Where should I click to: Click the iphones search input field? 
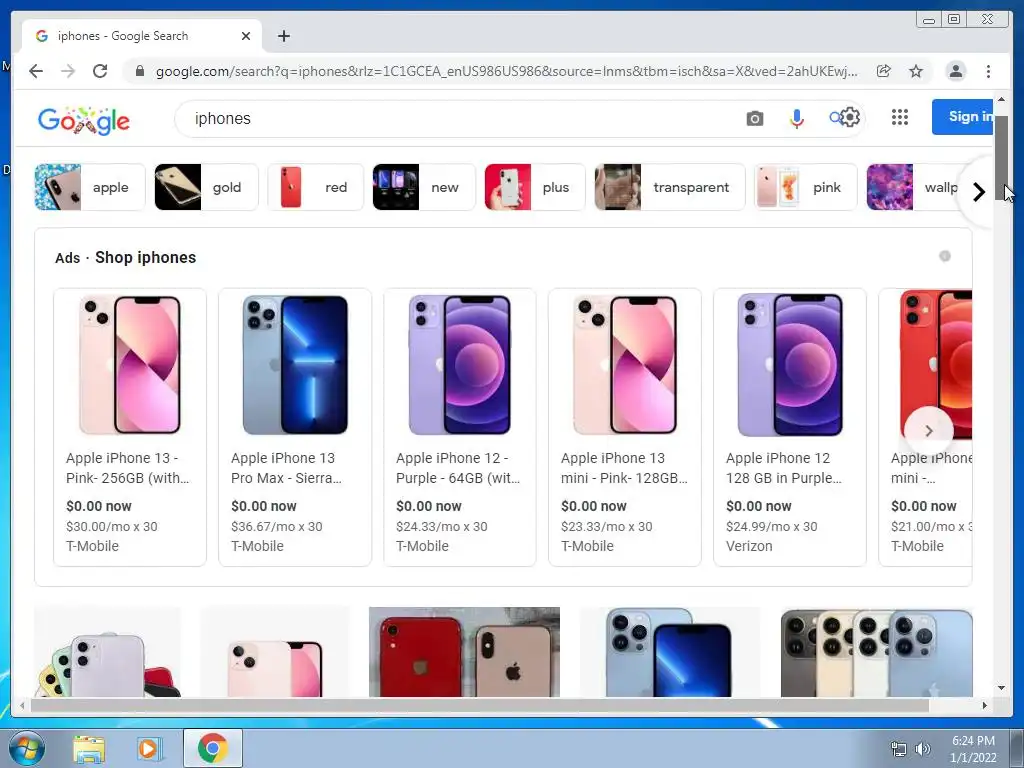tap(457, 118)
